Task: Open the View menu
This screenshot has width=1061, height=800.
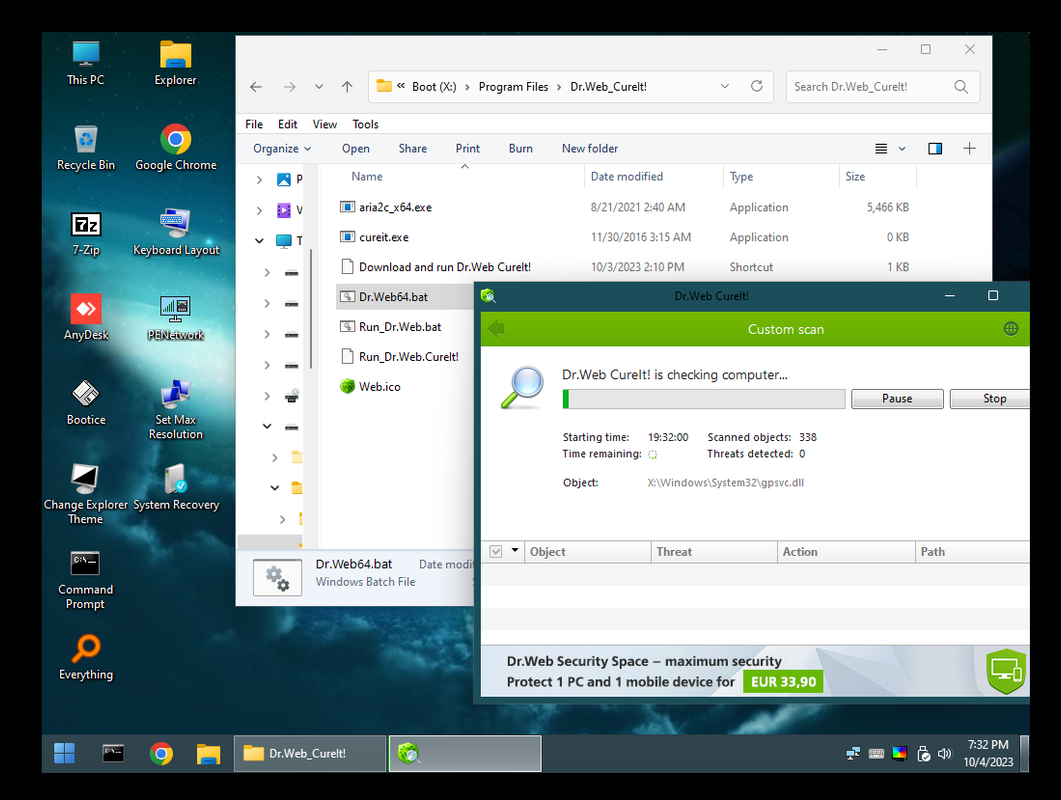Action: [325, 124]
